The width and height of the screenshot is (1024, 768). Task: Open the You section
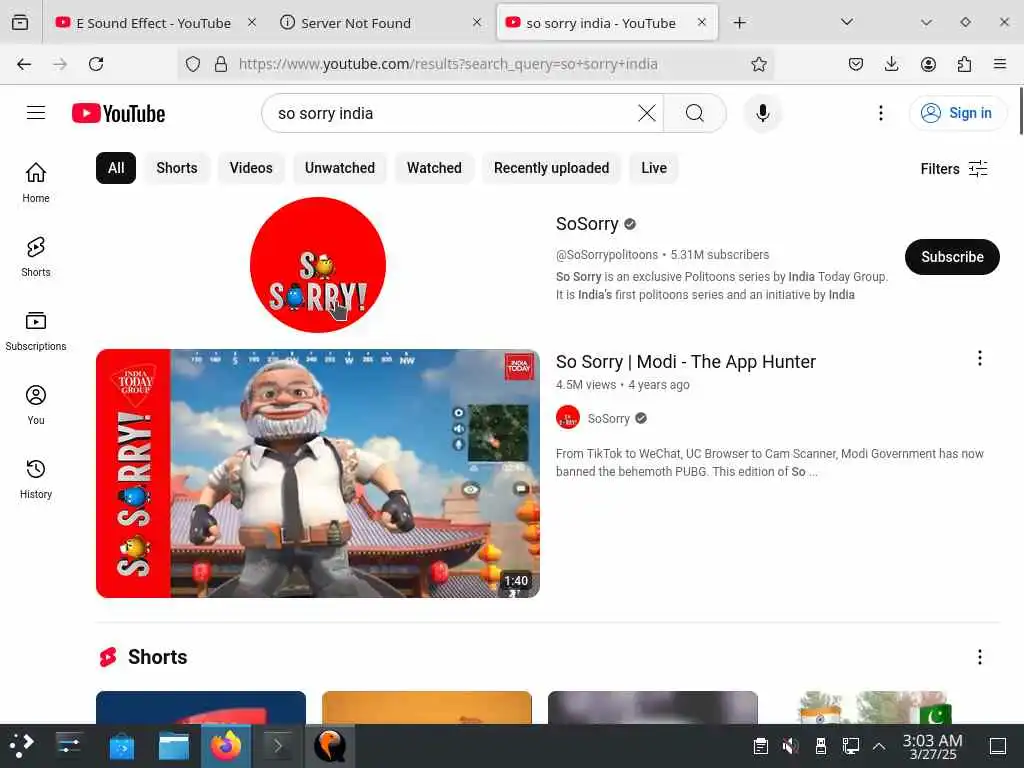pos(36,405)
